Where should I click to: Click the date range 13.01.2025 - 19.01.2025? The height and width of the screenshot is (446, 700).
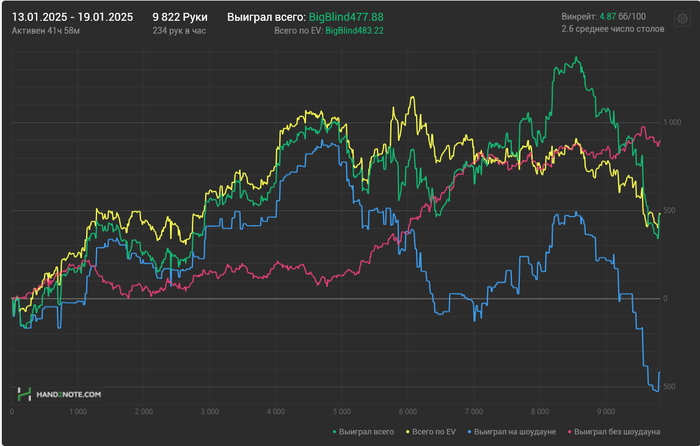coord(72,17)
